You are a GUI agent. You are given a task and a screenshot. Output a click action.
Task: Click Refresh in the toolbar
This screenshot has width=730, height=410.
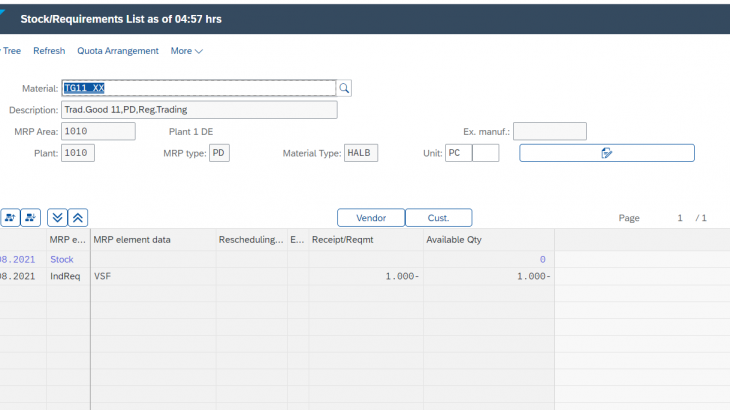[x=49, y=51]
